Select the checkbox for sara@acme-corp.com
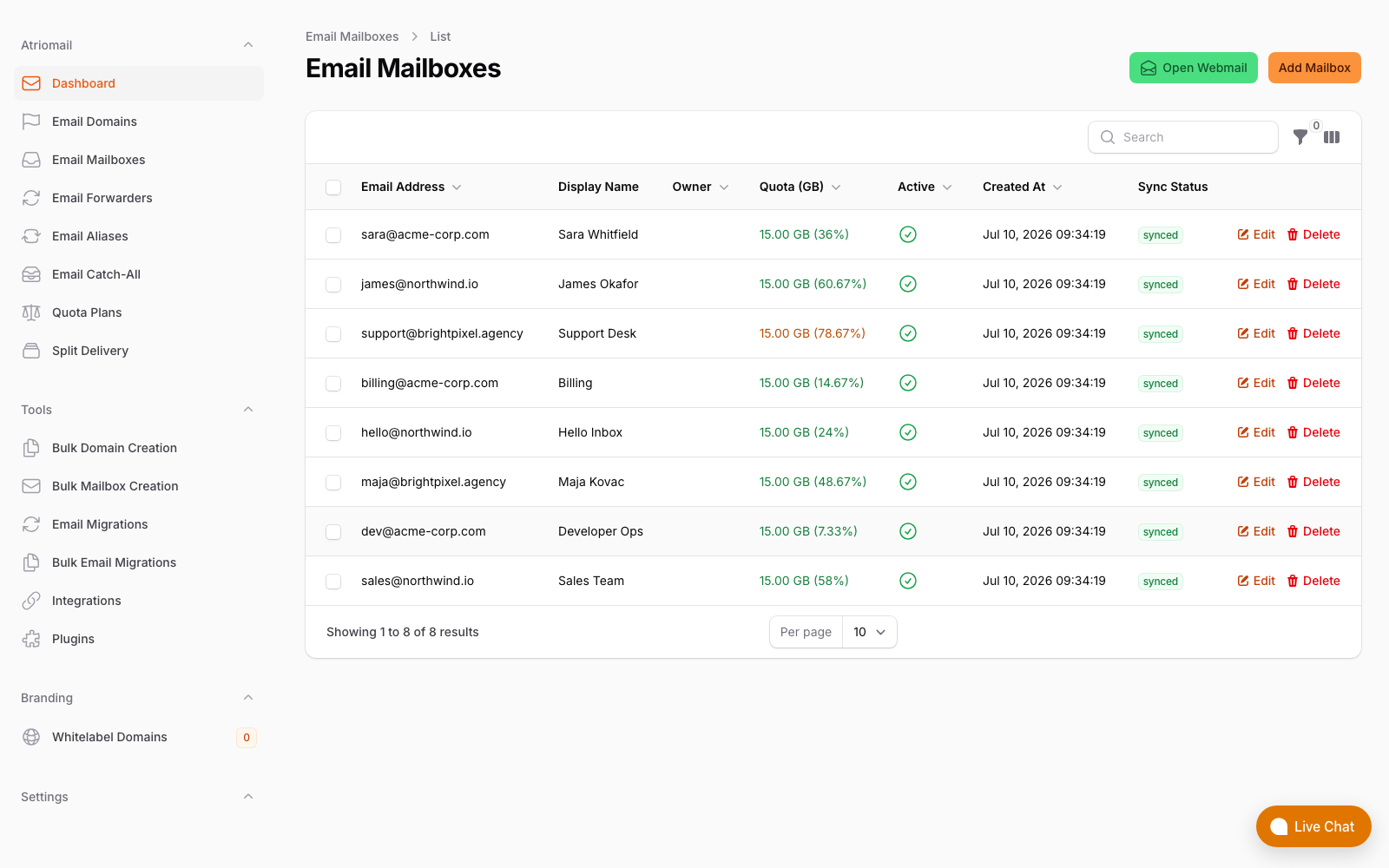This screenshot has height=868, width=1389. 333,235
